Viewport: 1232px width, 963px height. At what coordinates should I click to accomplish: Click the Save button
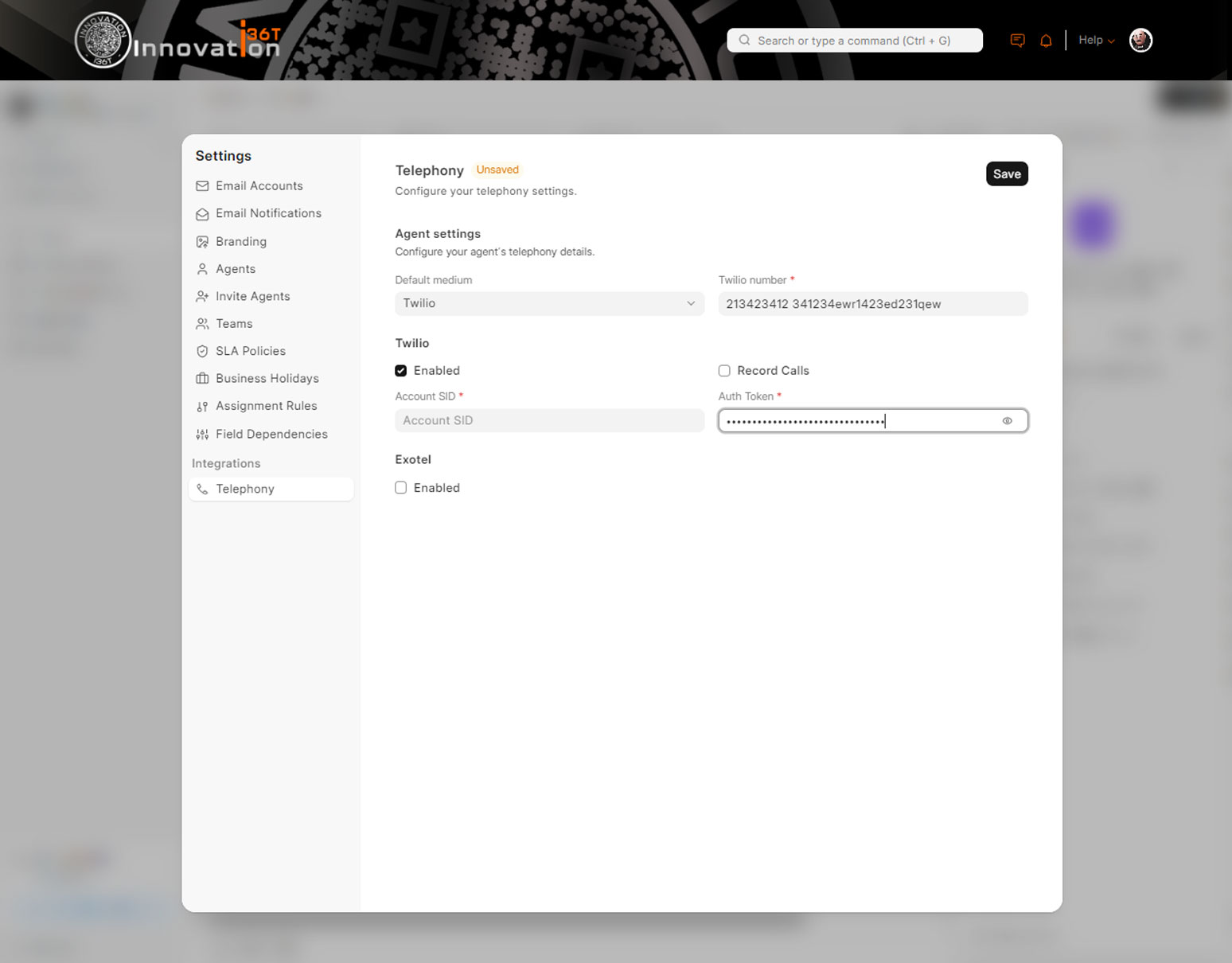pos(1007,174)
